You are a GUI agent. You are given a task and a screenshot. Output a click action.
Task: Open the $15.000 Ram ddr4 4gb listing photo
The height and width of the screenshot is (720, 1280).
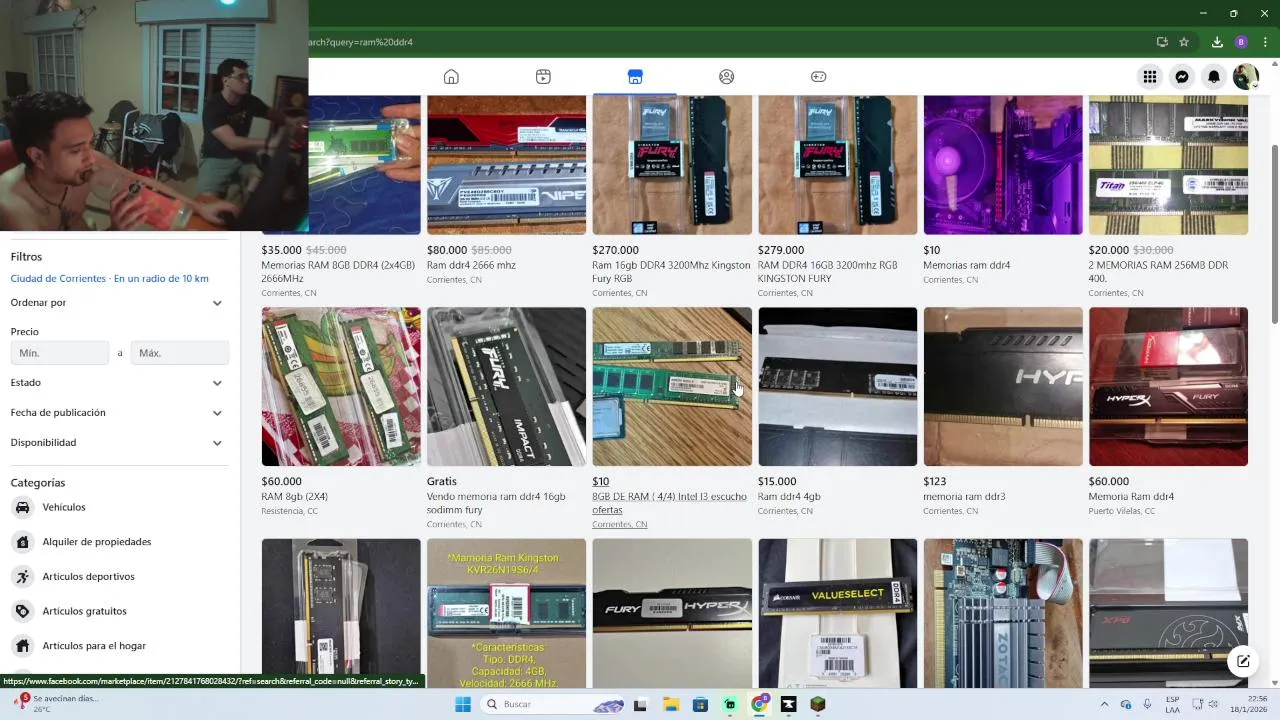coord(837,386)
